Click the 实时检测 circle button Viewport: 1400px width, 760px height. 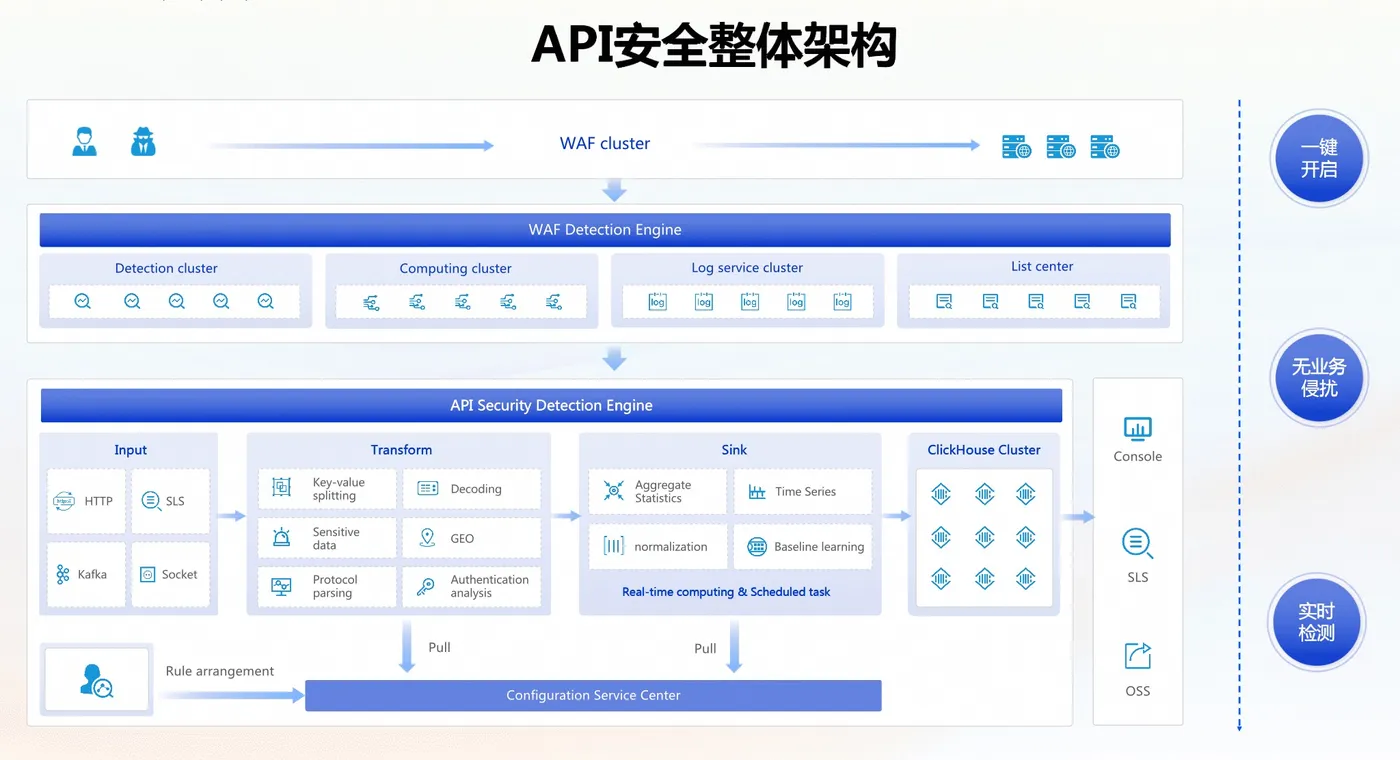click(1317, 622)
